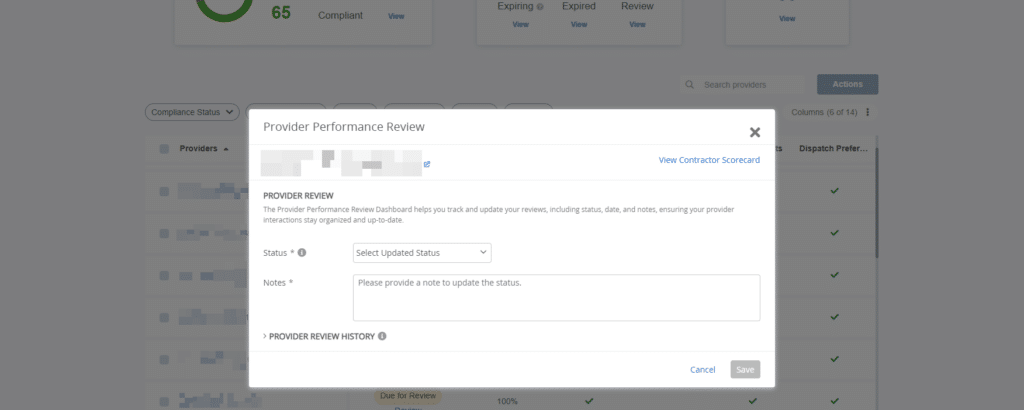Click the info icon beside Expiring
The width and height of the screenshot is (1024, 410).
540,7
